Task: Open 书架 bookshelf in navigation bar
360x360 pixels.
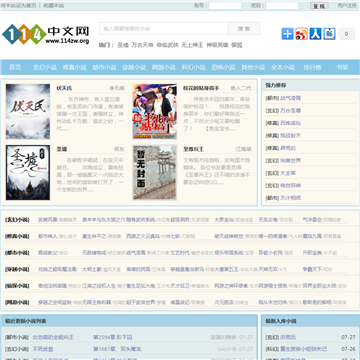Action: point(342,67)
